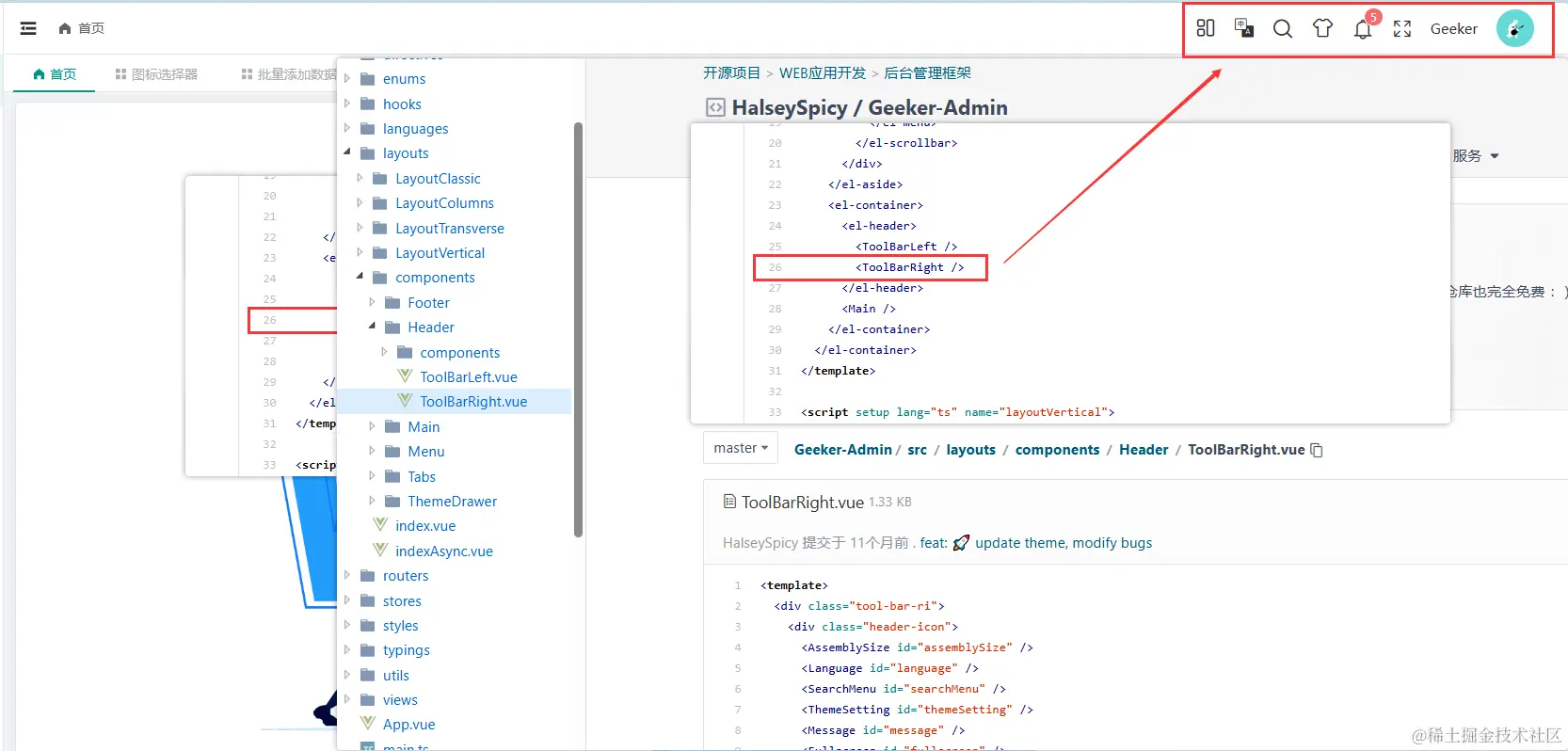This screenshot has width=1568, height=751.
Task: Open WEB应用开发 breadcrumb link
Action: (x=823, y=72)
